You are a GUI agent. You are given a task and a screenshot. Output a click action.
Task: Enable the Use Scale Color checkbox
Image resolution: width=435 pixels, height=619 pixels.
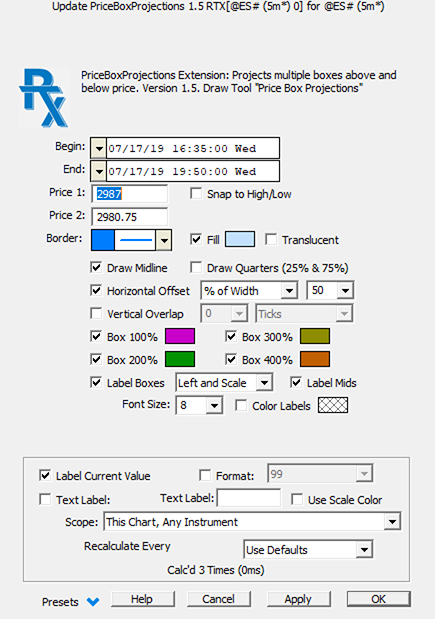pyautogui.click(x=297, y=499)
